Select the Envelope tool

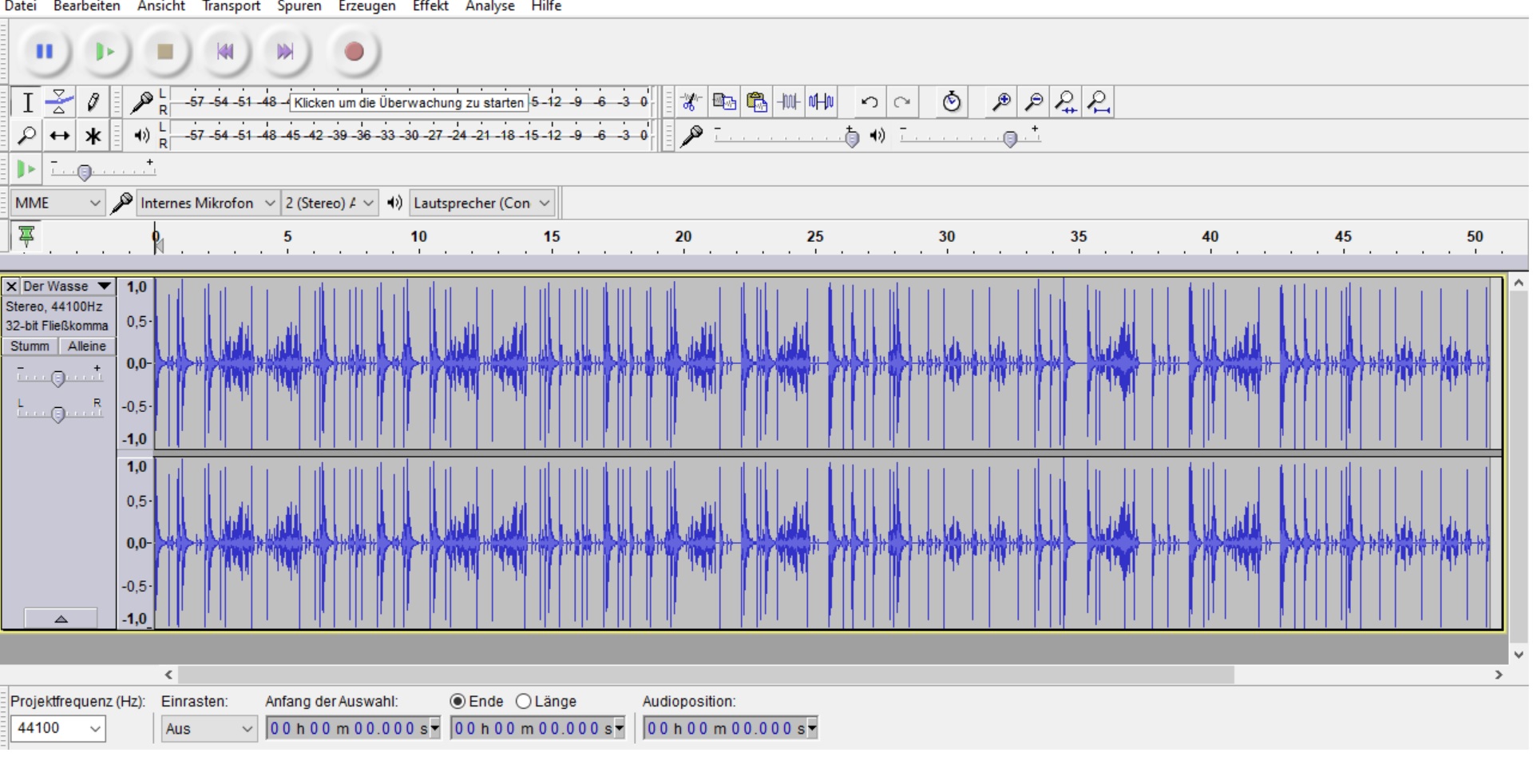pyautogui.click(x=59, y=102)
